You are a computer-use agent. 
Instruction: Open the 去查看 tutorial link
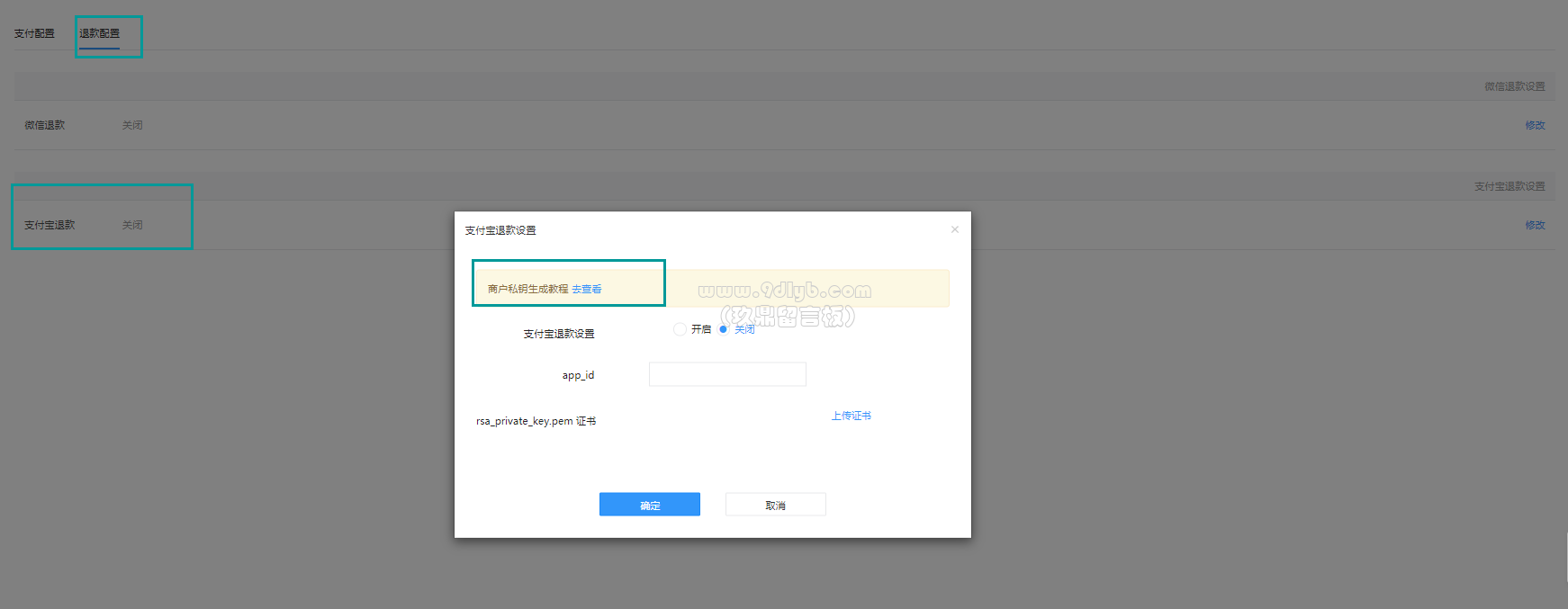point(587,289)
